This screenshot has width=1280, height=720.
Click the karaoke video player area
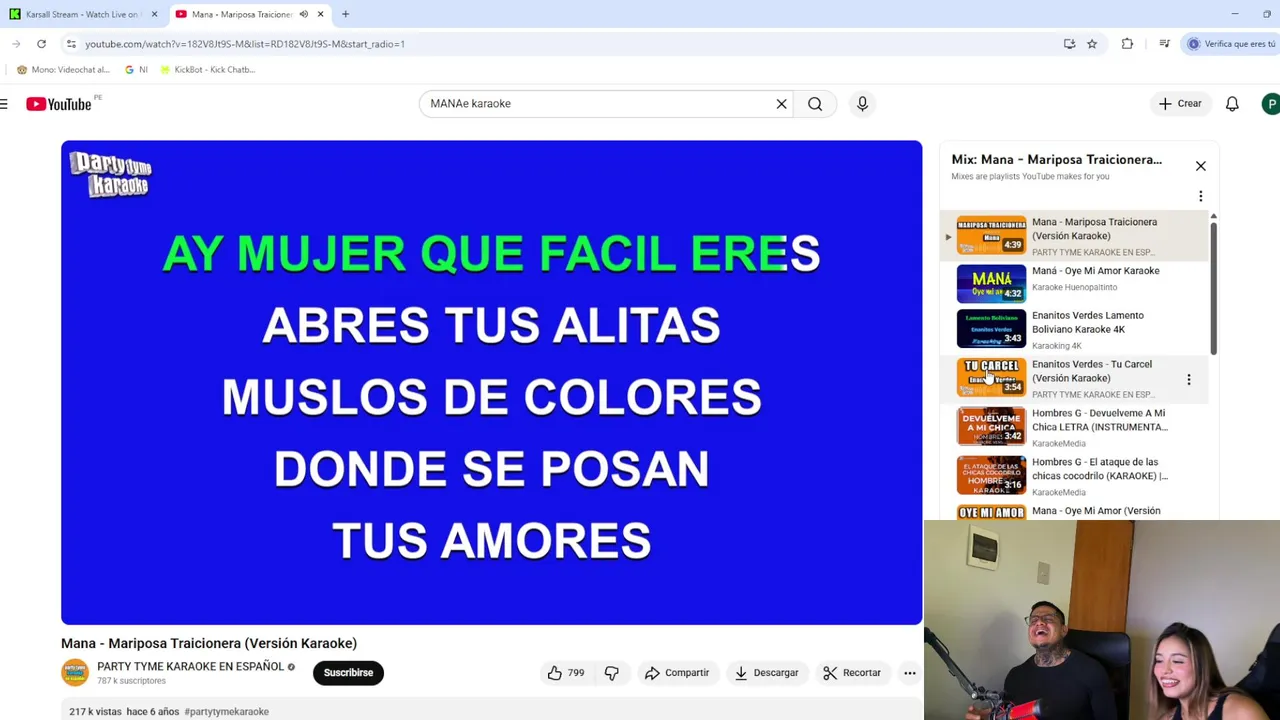[x=491, y=383]
